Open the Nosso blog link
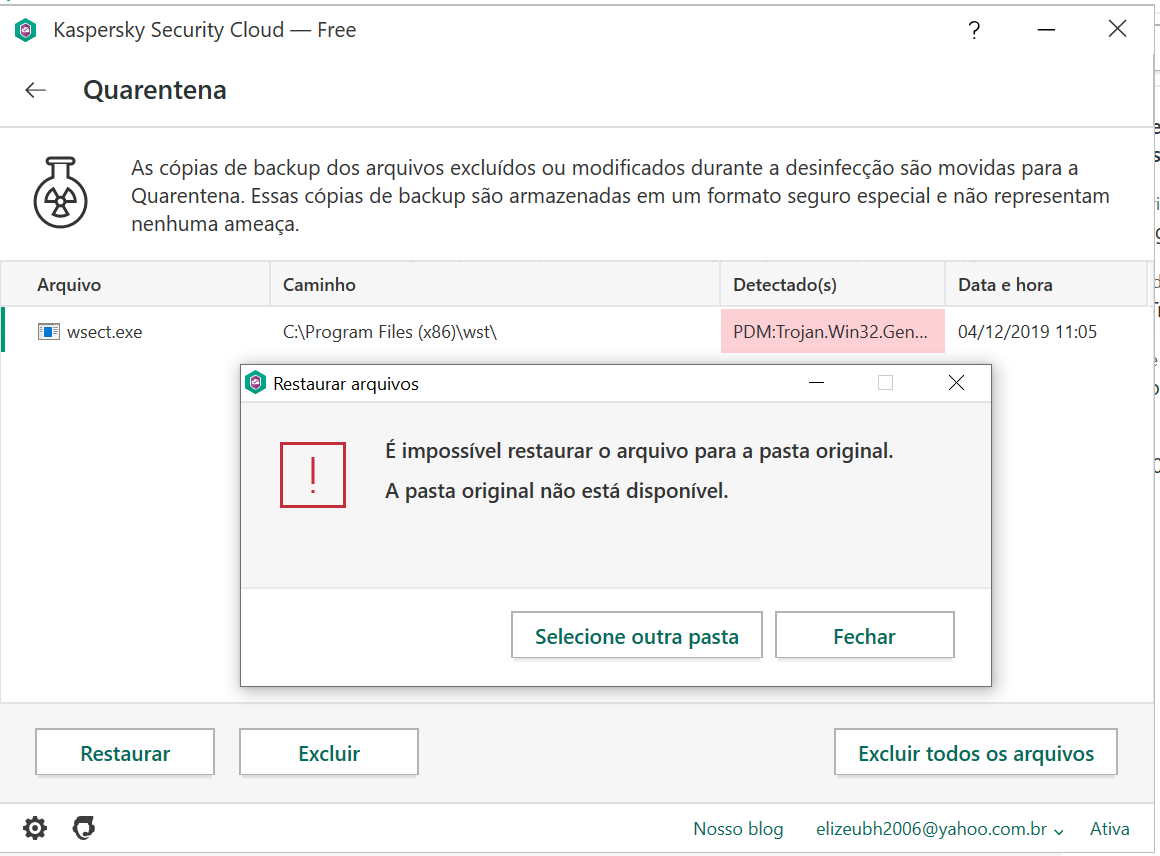1160x856 pixels. click(738, 829)
